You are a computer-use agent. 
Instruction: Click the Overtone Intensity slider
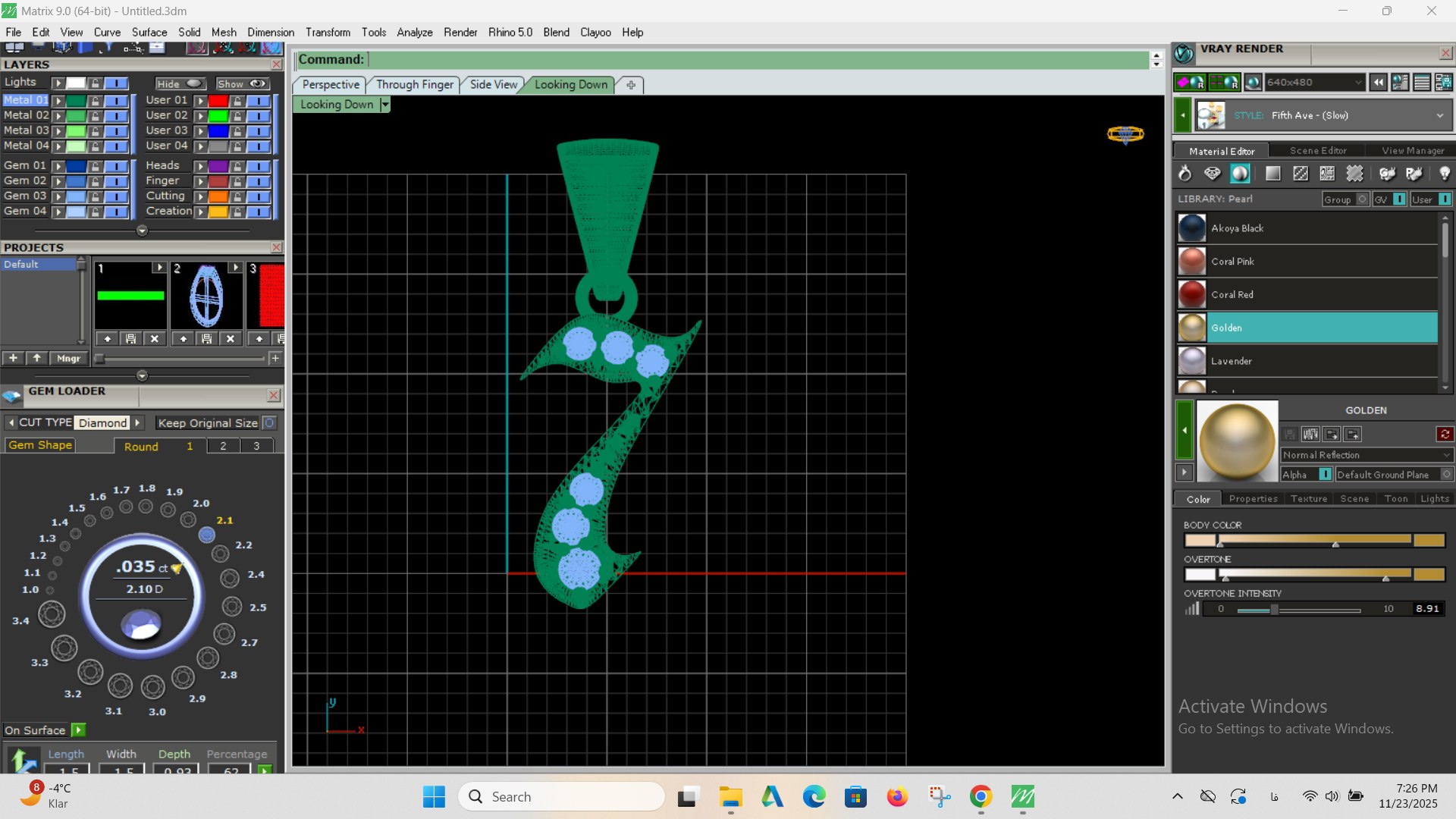coord(1298,610)
